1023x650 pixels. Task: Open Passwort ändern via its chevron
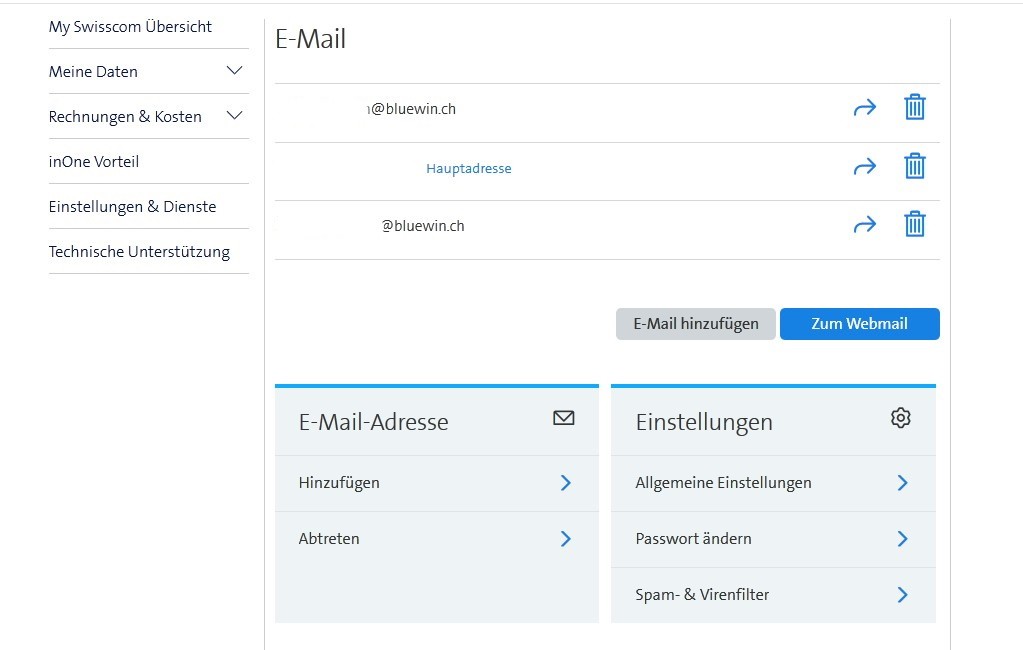click(902, 538)
